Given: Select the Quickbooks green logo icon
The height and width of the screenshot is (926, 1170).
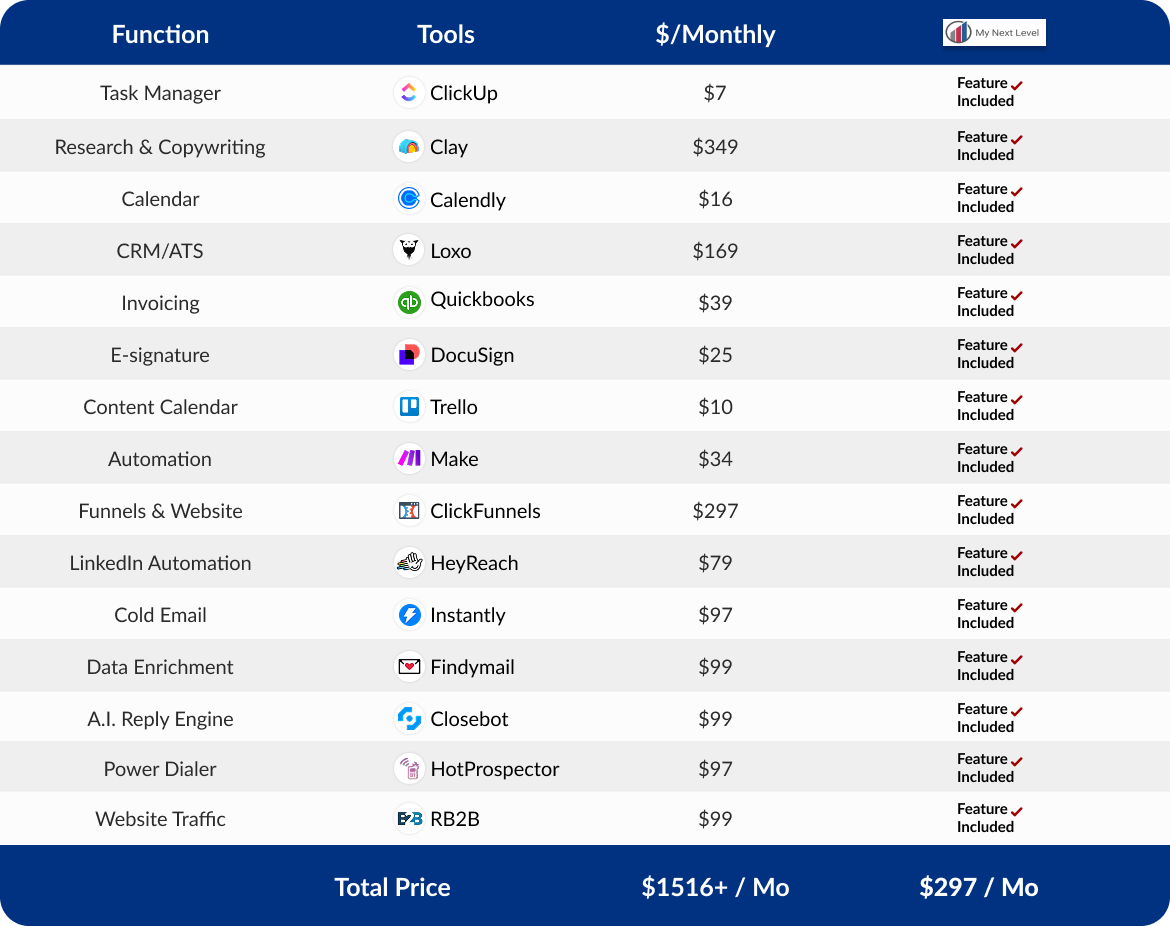Looking at the screenshot, I should [408, 301].
